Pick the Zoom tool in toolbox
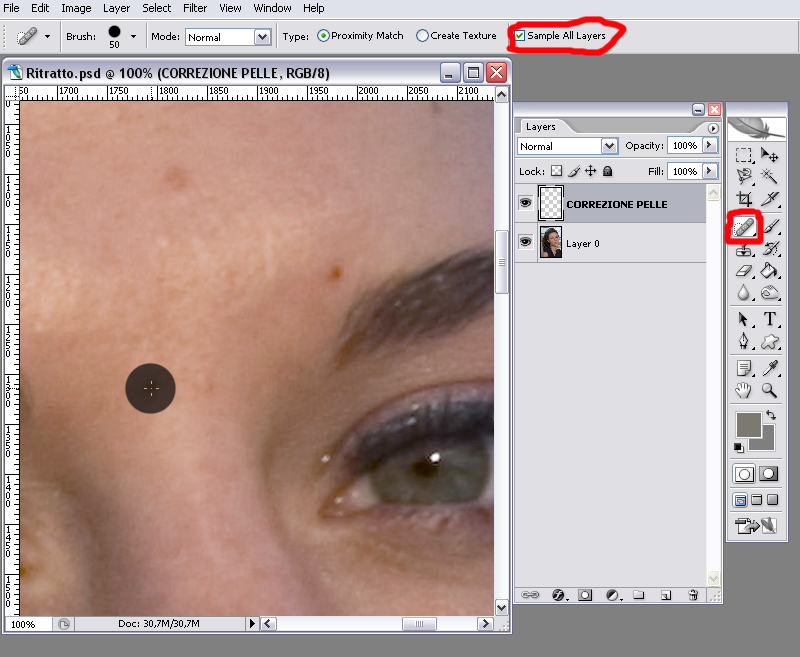This screenshot has width=800, height=657. pos(770,390)
